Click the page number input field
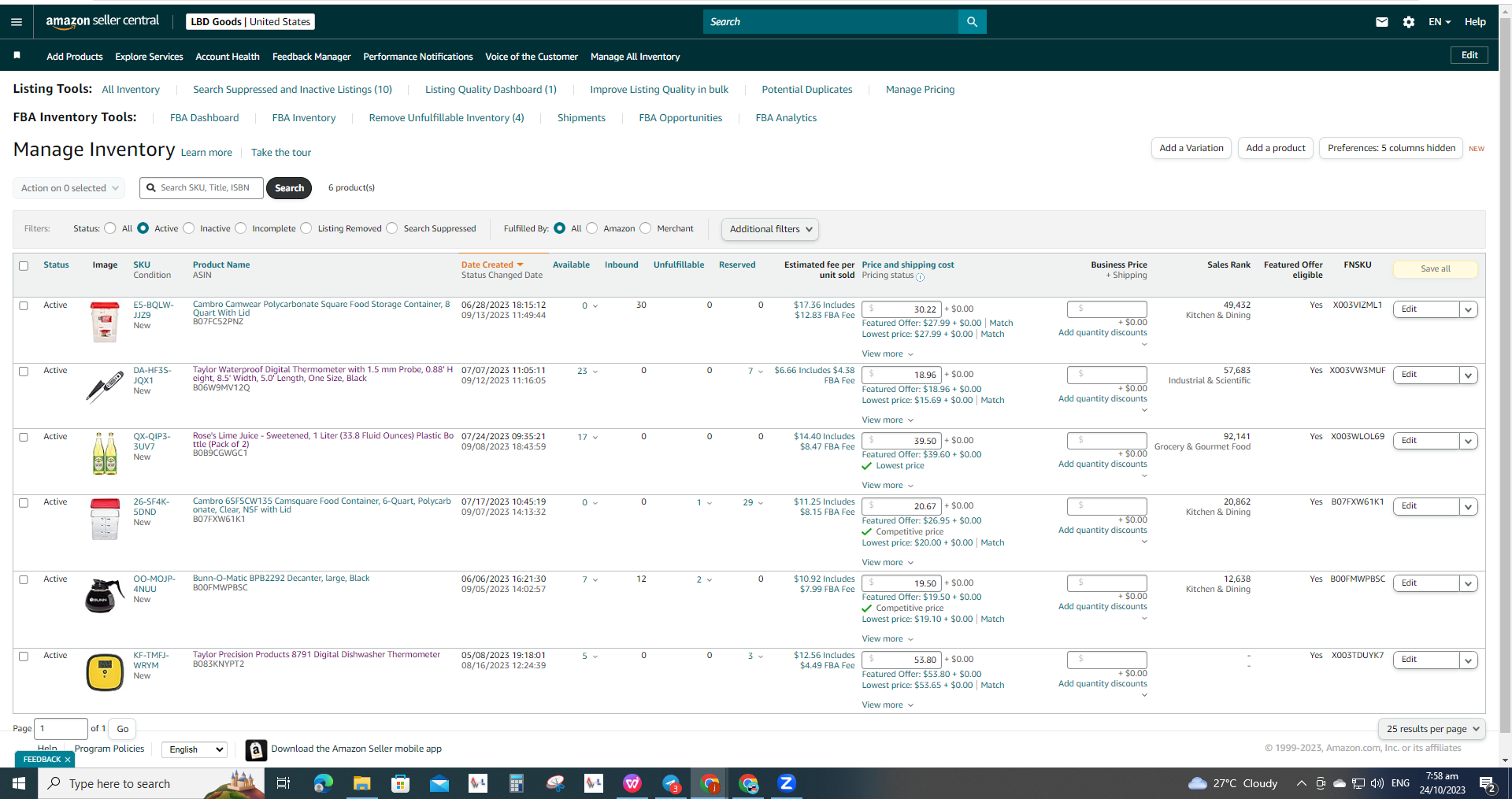 click(61, 729)
